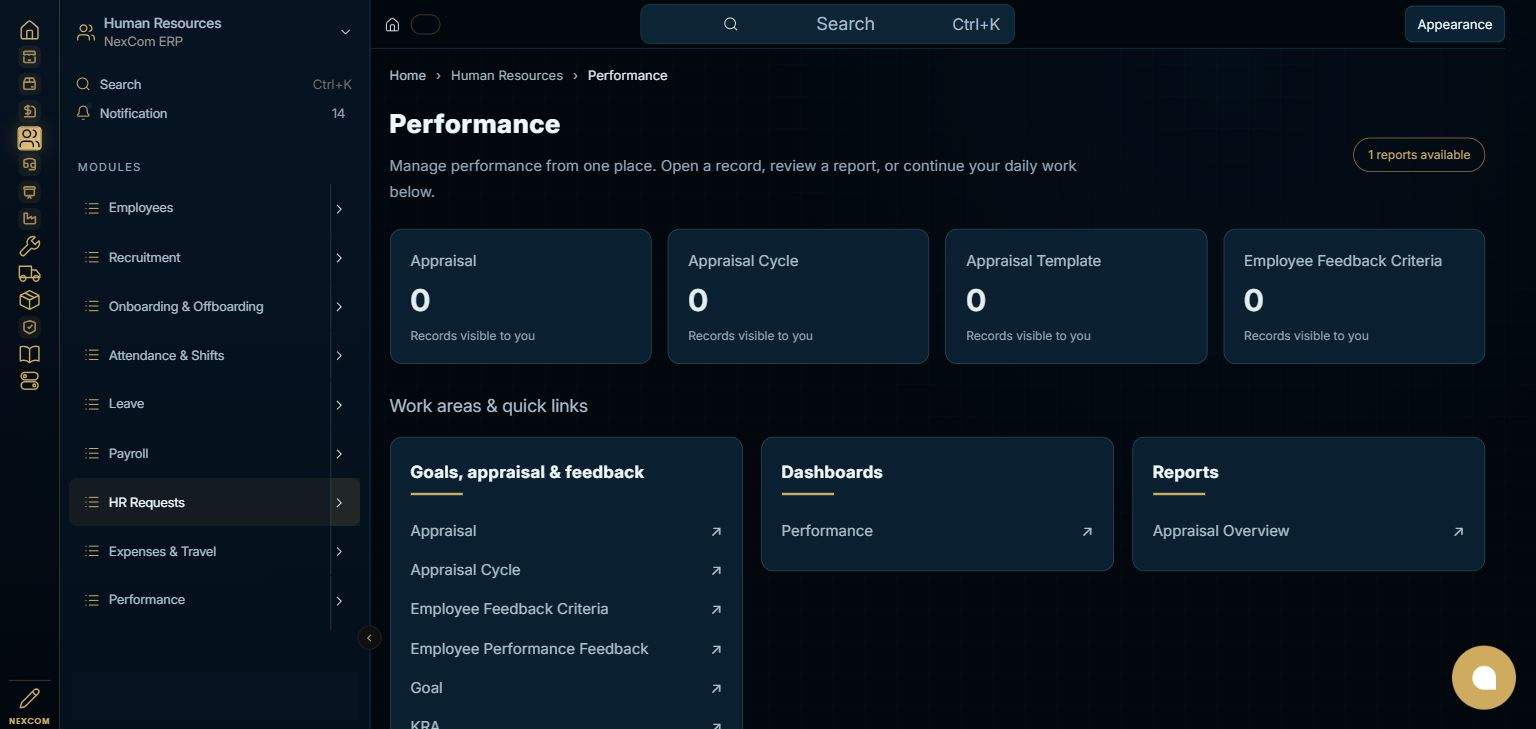
Task: Open the Appraisal Template records card
Action: [1076, 296]
